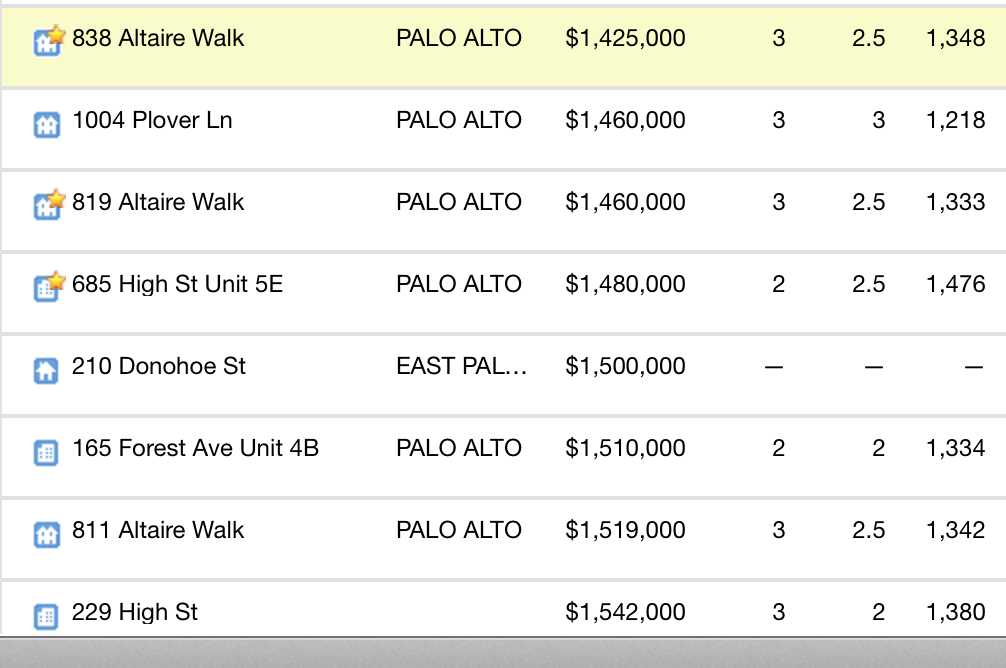The height and width of the screenshot is (668, 1006).
Task: Click the condo building icon for 165 Forest Ave
Action: click(46, 453)
